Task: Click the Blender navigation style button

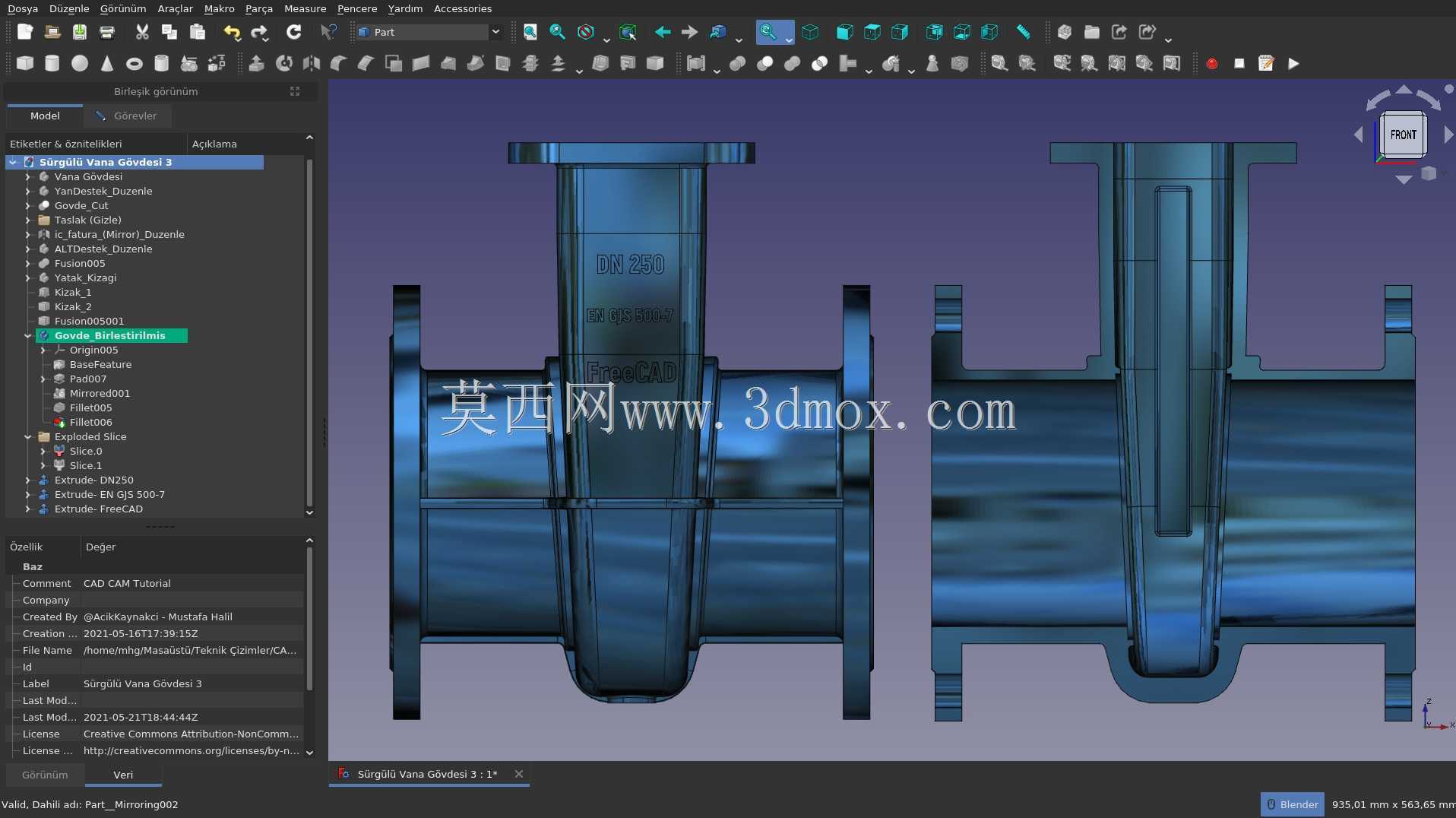Action: coord(1293,804)
